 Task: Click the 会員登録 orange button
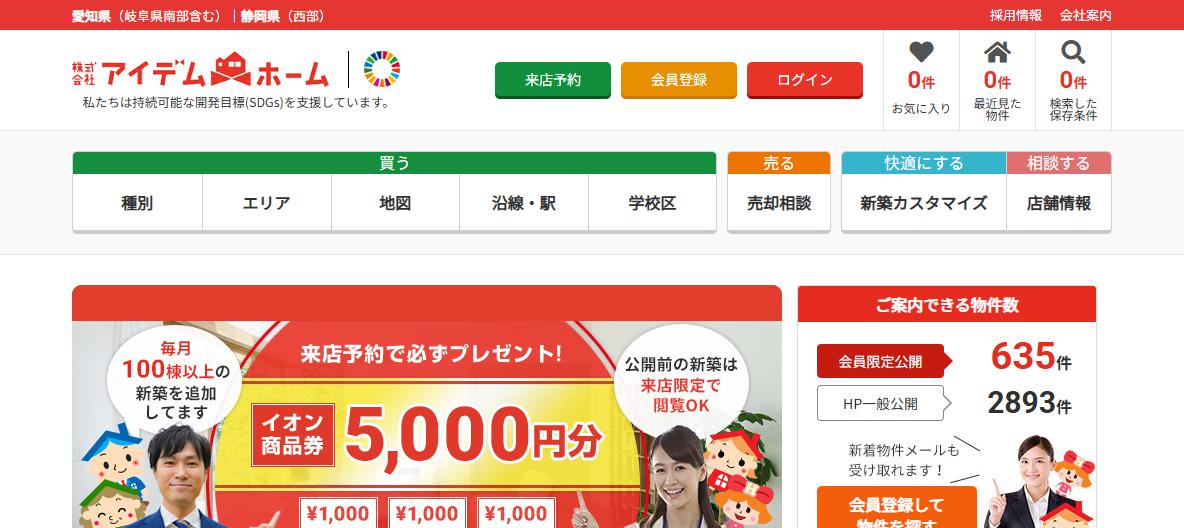[679, 80]
